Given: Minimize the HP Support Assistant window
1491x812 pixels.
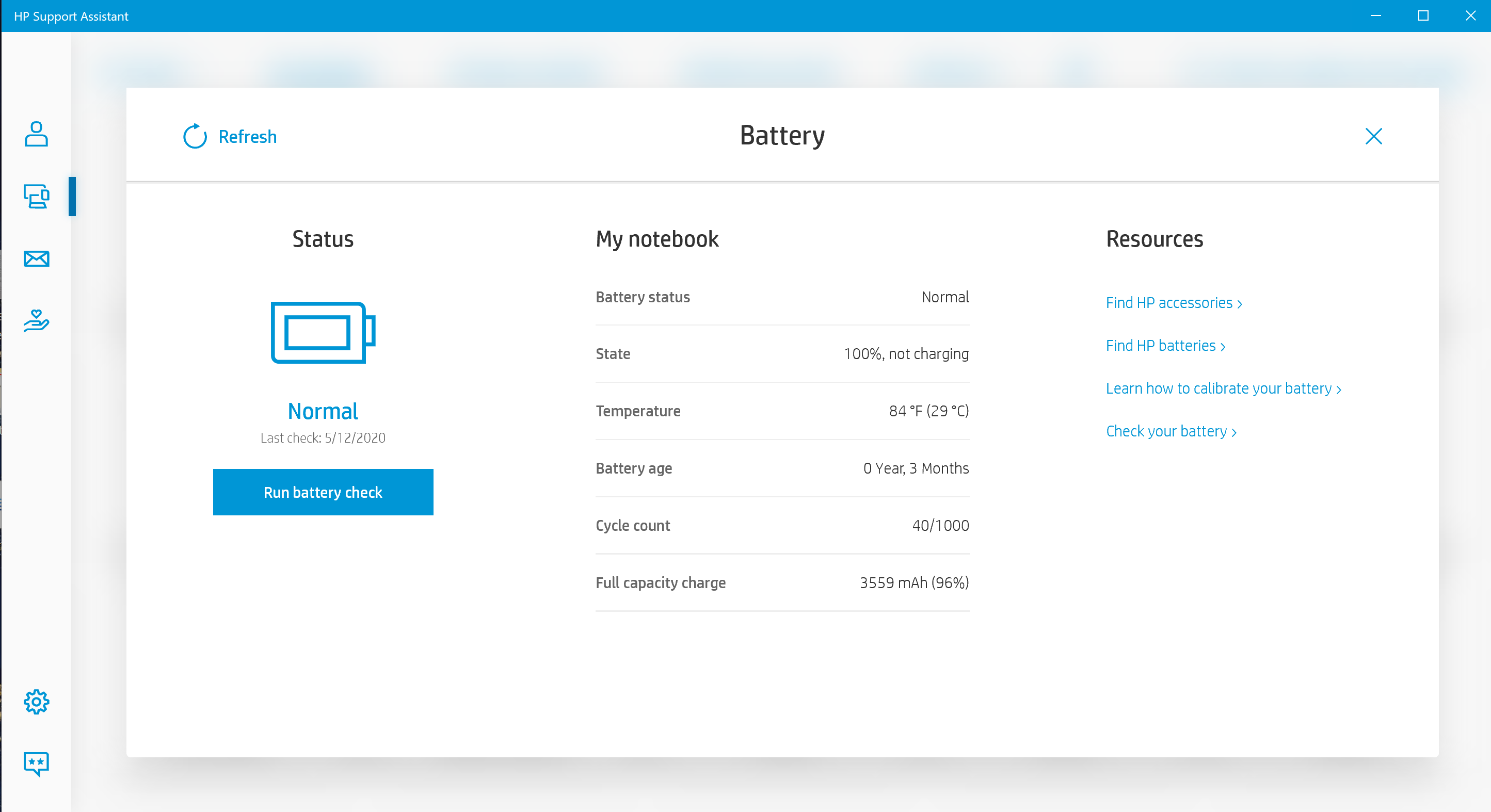Looking at the screenshot, I should pyautogui.click(x=1376, y=15).
